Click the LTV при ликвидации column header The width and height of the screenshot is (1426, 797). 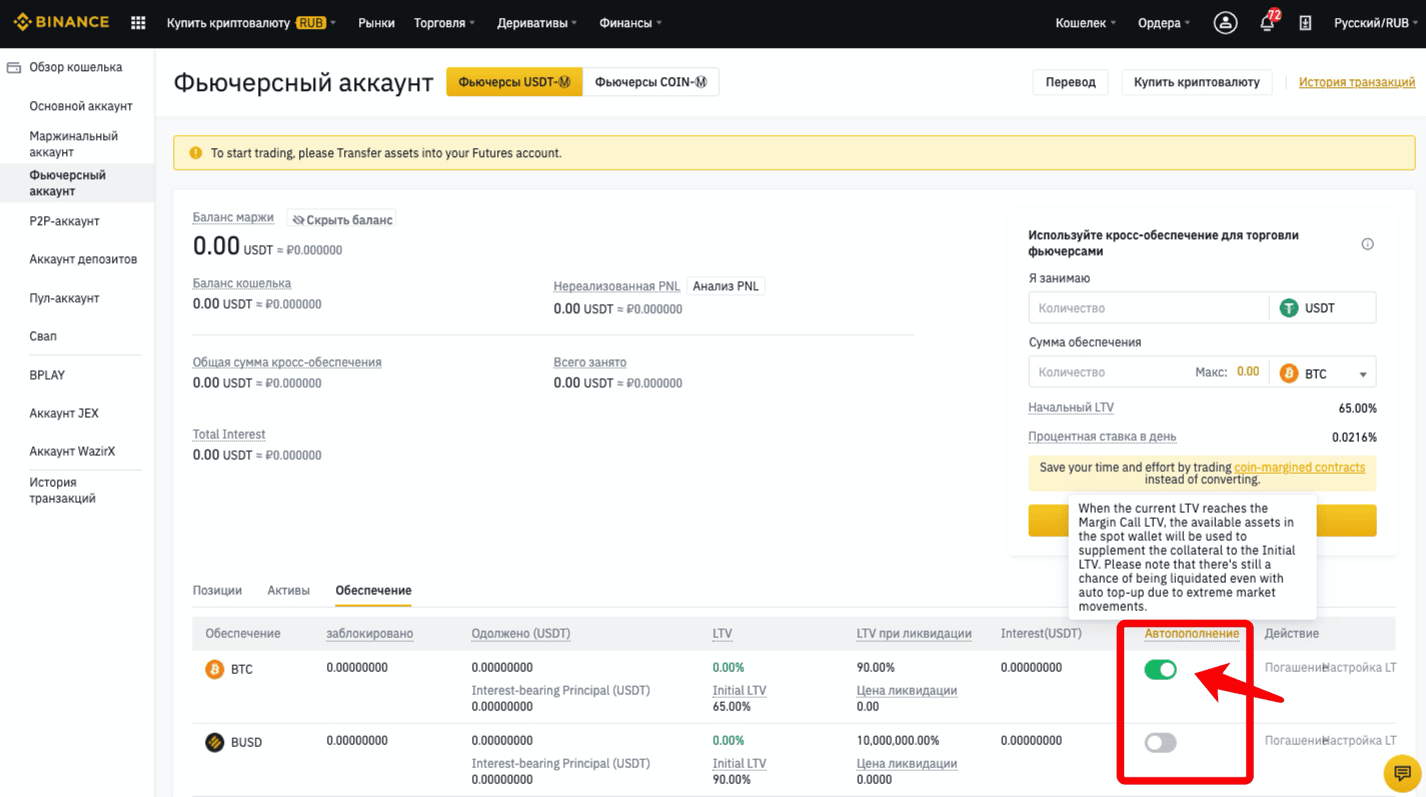(x=914, y=633)
